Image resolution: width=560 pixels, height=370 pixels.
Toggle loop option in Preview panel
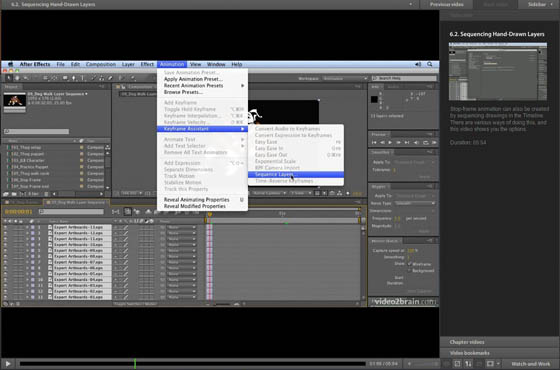[x=425, y=142]
